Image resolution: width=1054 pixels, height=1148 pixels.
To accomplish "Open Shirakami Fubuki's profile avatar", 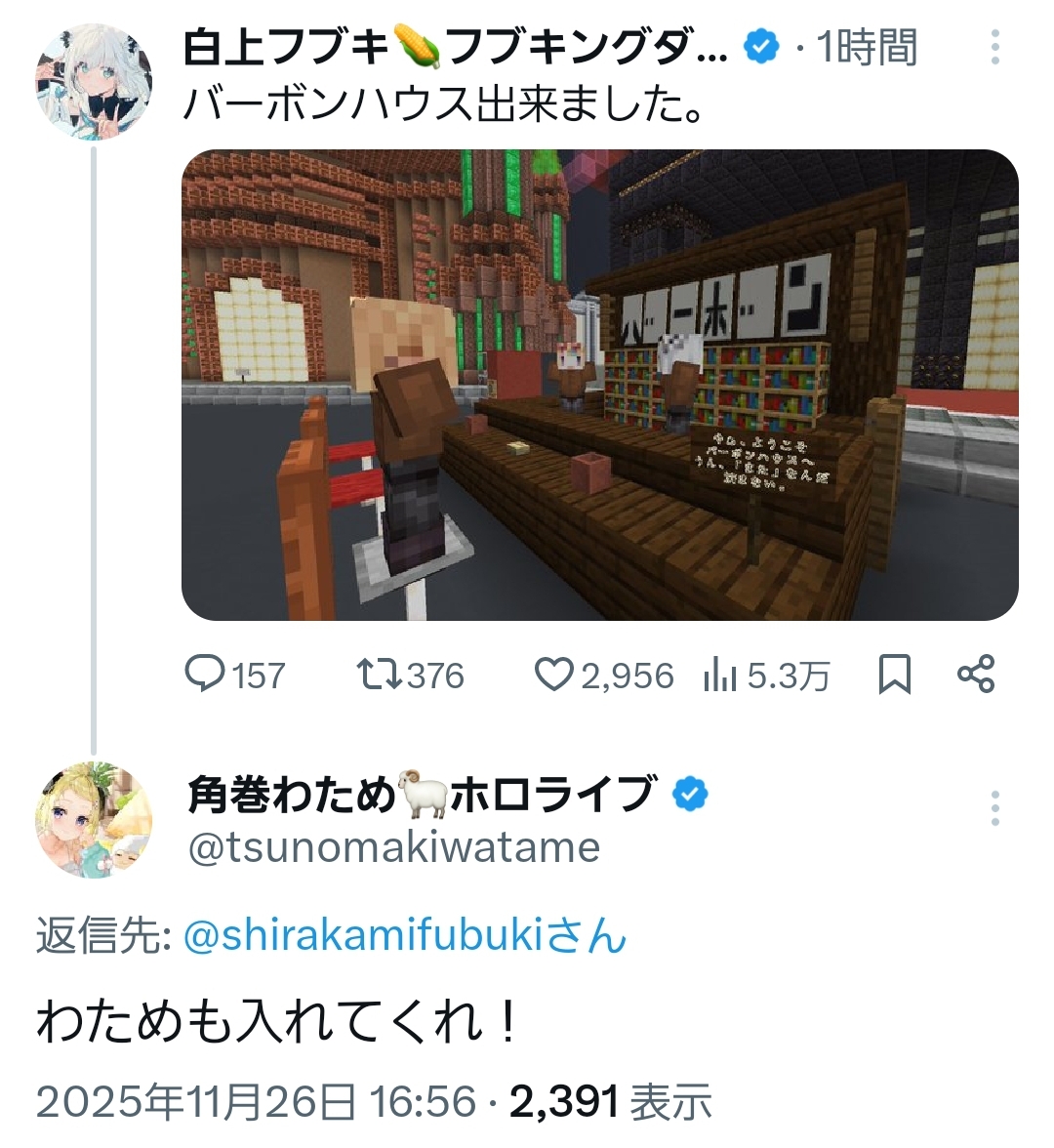I will [x=95, y=81].
